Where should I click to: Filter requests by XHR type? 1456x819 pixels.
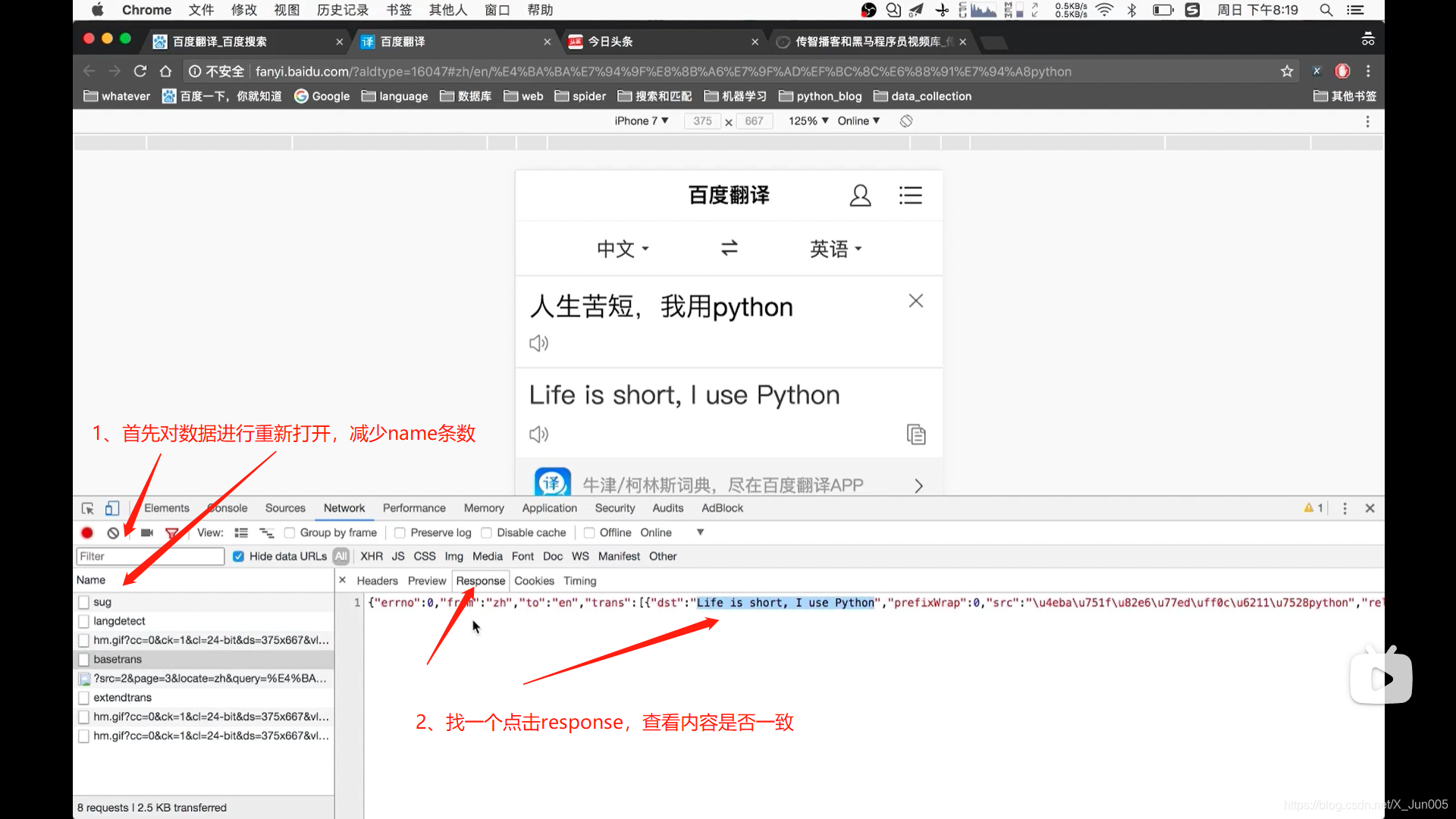(372, 557)
